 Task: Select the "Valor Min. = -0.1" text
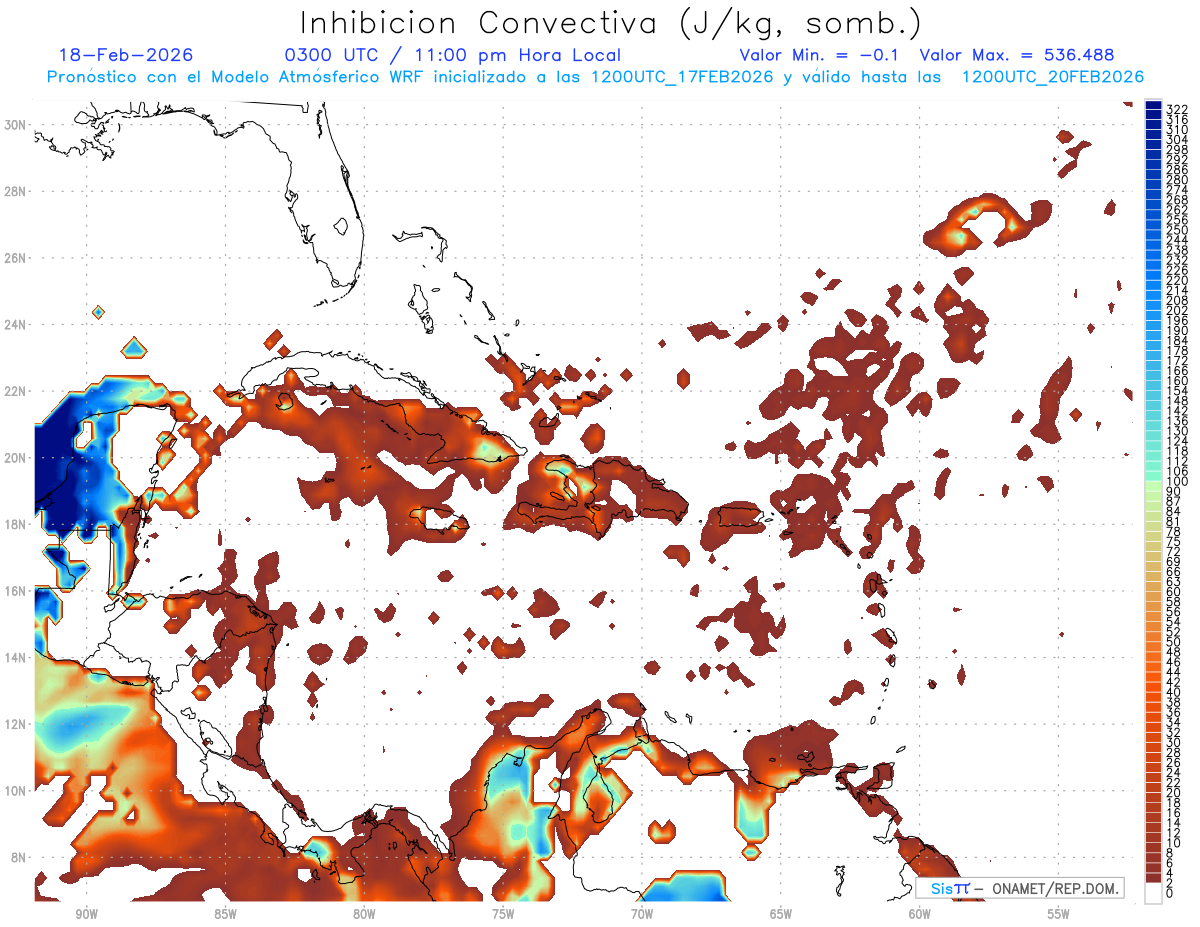point(820,55)
